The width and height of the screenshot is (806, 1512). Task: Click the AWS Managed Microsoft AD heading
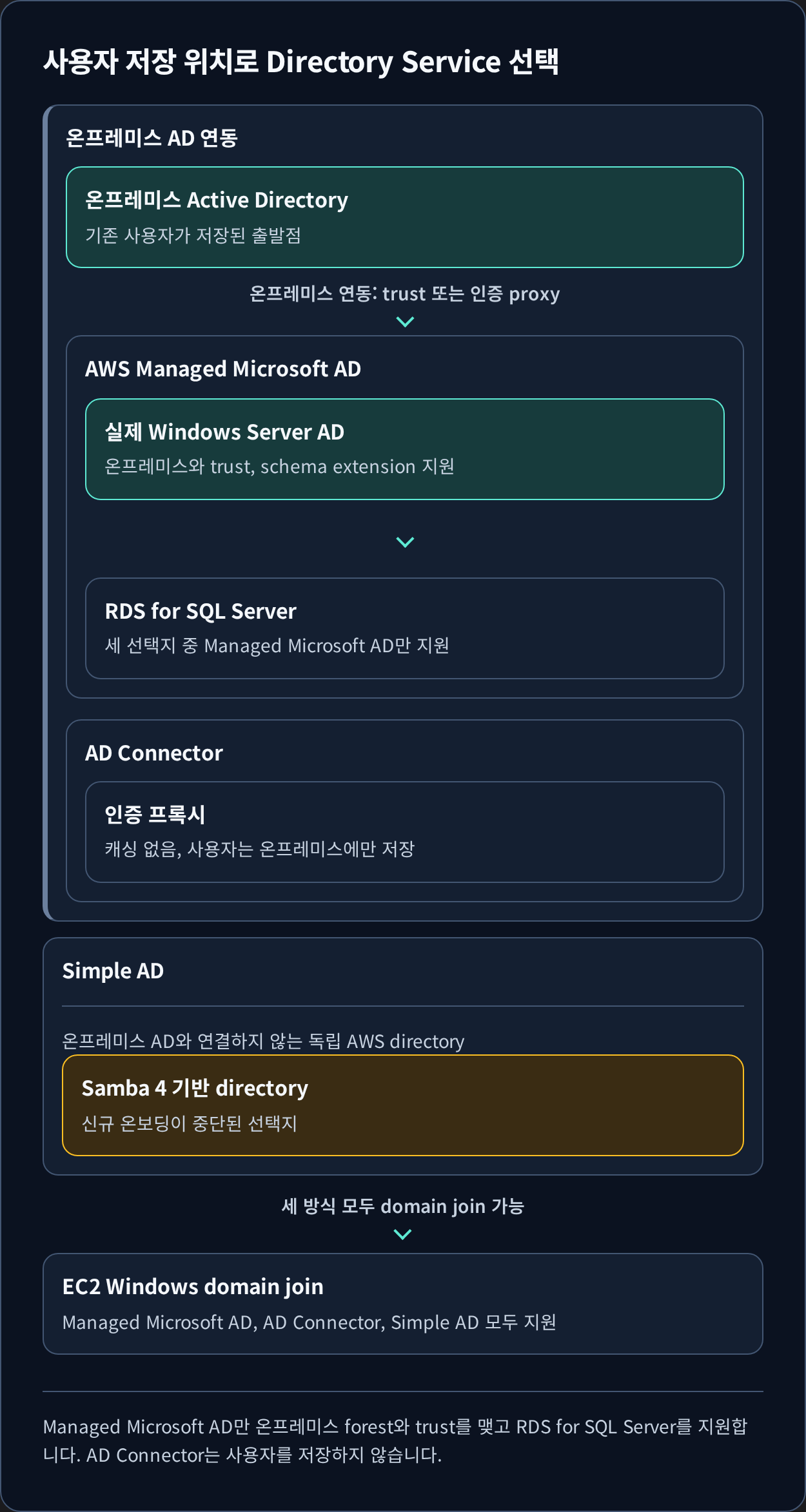point(223,369)
